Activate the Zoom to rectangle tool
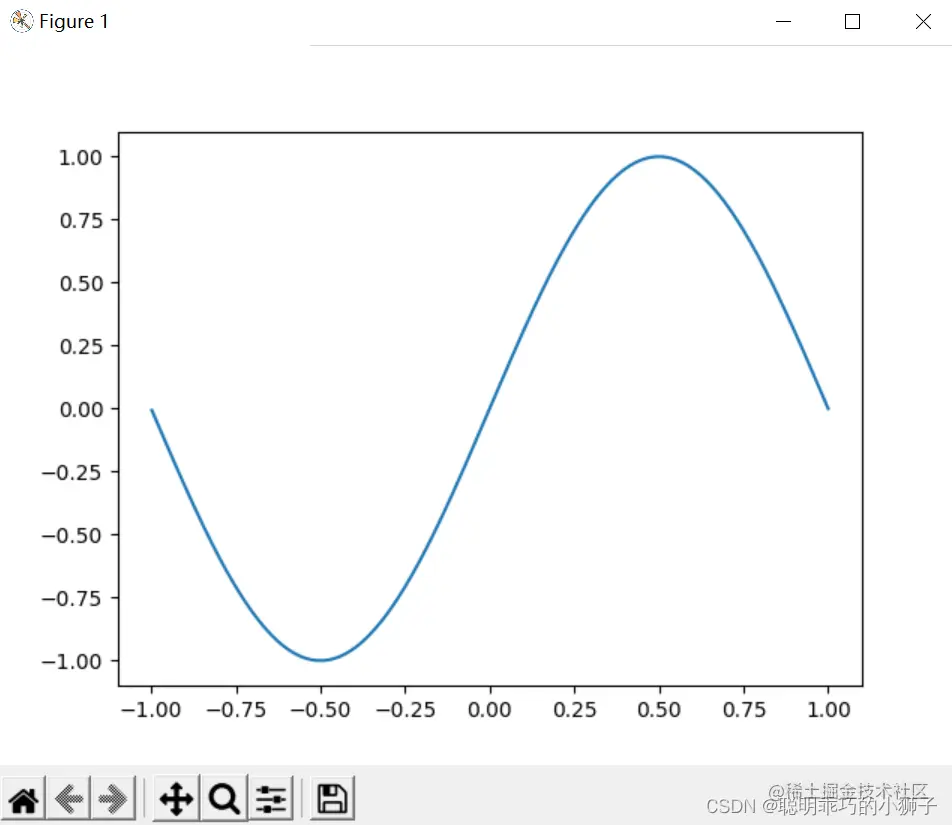 [224, 799]
